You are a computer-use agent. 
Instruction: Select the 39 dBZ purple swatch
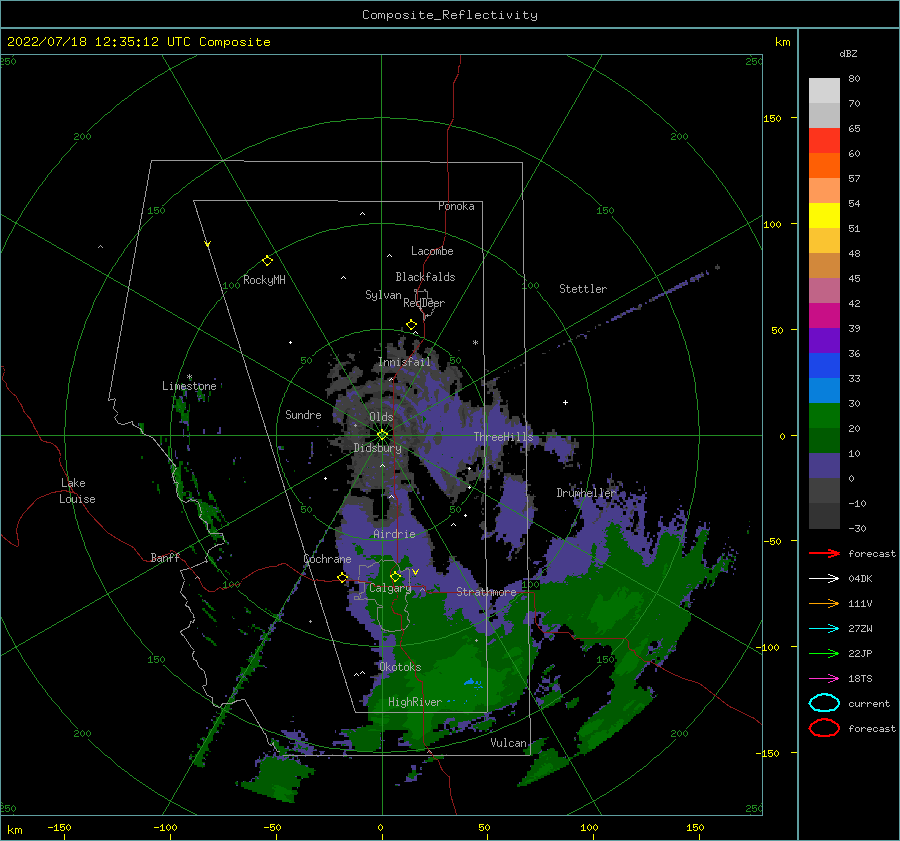(x=824, y=340)
